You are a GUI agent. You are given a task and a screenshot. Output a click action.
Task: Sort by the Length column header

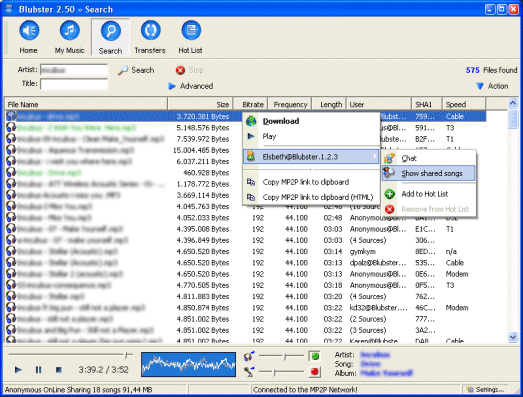329,104
